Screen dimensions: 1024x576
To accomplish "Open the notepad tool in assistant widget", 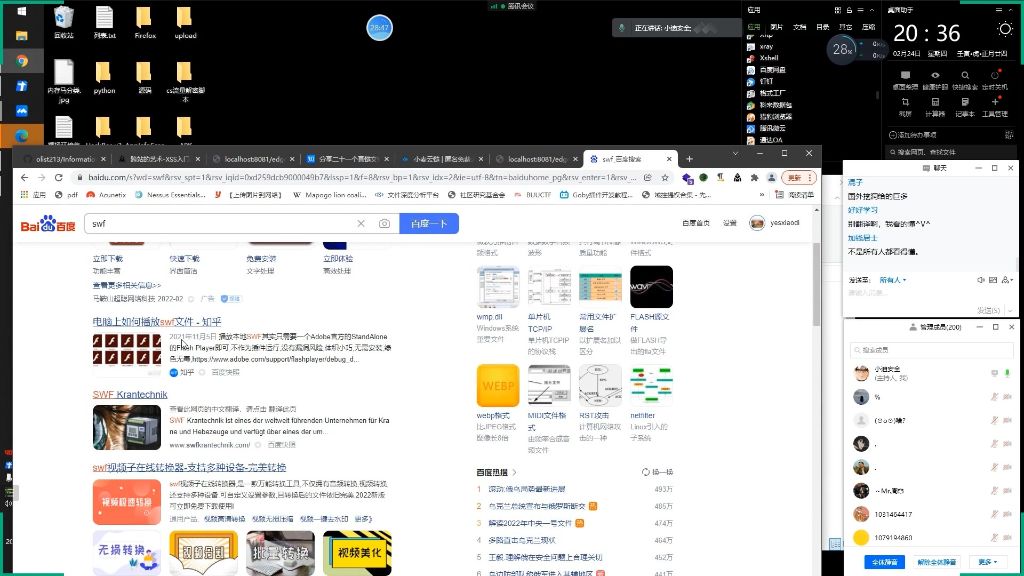I will [x=965, y=107].
